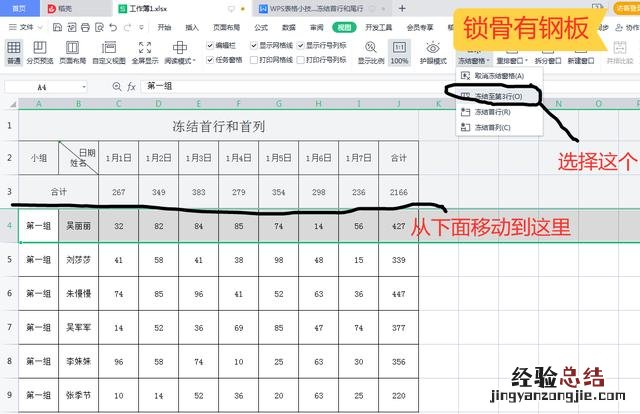The image size is (640, 414).
Task: Select the cell with value 447
Action: coord(399,294)
